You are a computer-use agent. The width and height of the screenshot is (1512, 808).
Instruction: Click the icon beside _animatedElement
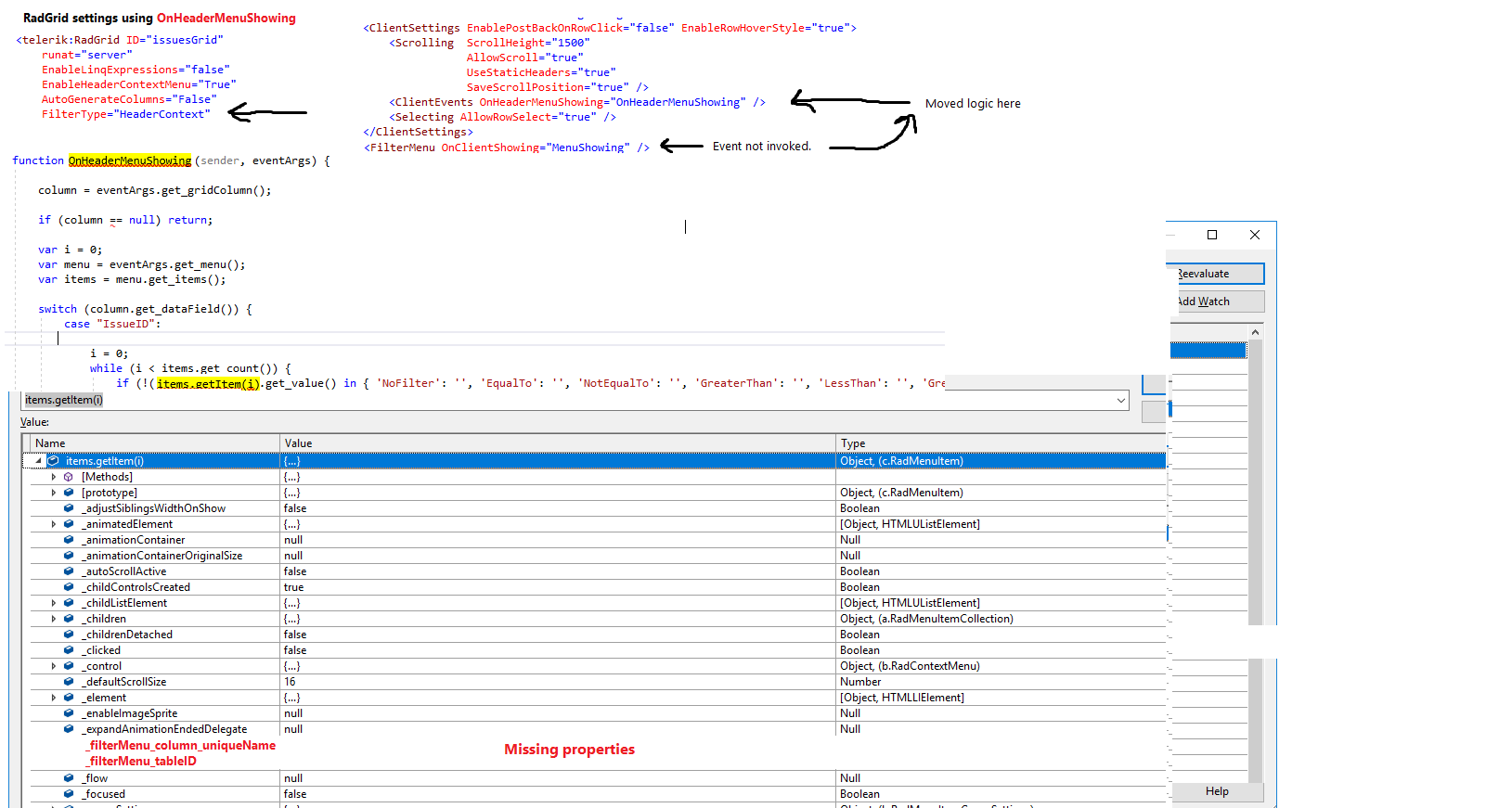click(69, 524)
